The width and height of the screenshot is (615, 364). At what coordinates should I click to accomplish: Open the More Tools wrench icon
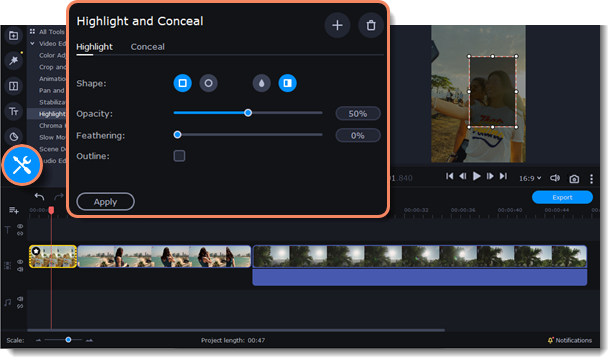22,165
